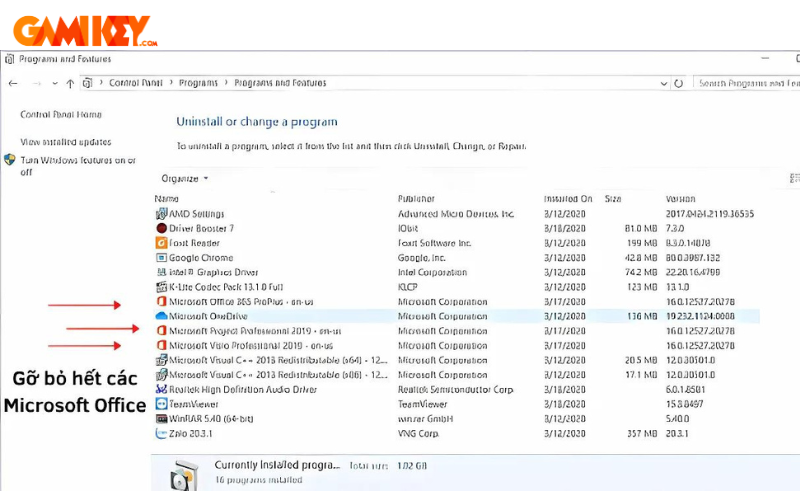Select the Realtek High Definition Audio Driver entry
The height and width of the screenshot is (500, 800).
(x=242, y=389)
